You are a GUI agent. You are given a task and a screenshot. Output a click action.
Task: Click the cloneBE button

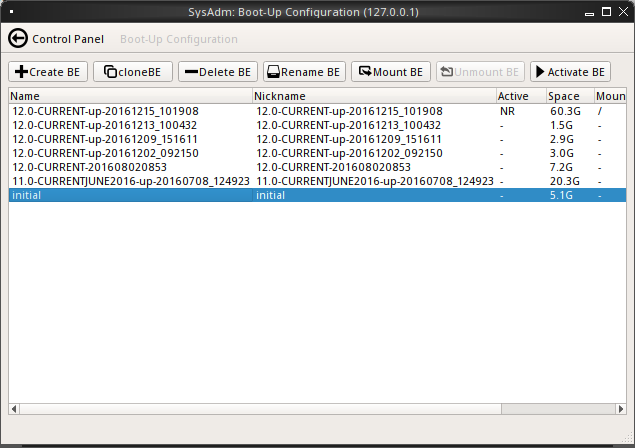point(133,72)
